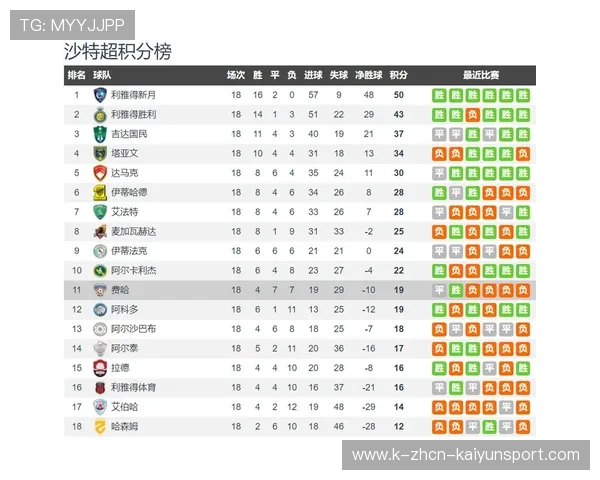Image resolution: width=600 pixels, height=480 pixels.
Task: Click the 净胜球 column header
Action: [x=369, y=75]
